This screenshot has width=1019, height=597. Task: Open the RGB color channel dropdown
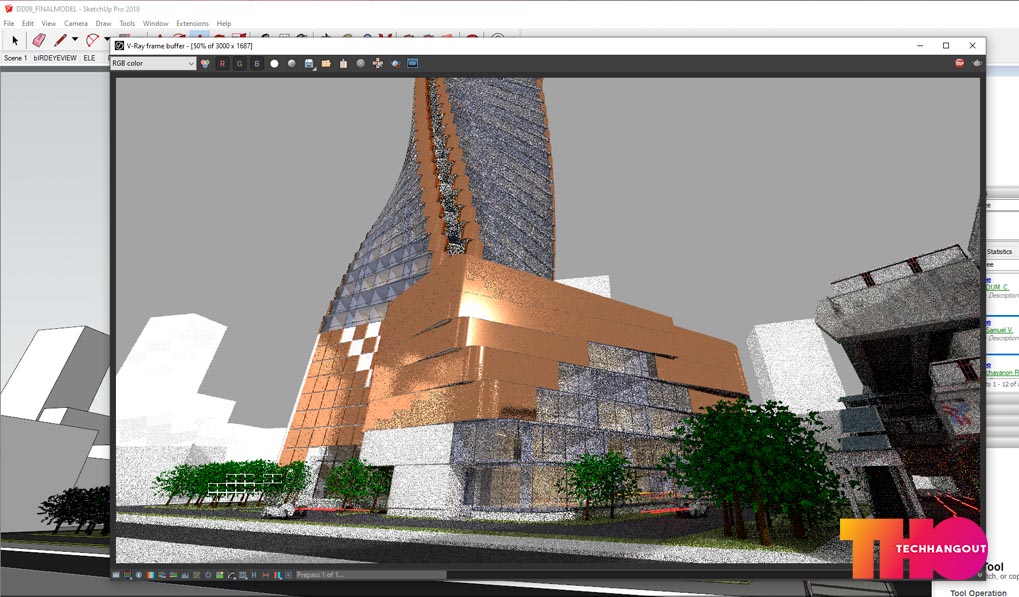tap(153, 64)
